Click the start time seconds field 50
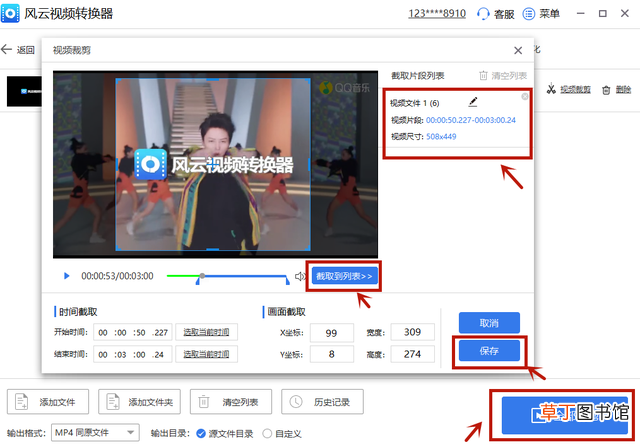640x447 pixels. [x=140, y=333]
